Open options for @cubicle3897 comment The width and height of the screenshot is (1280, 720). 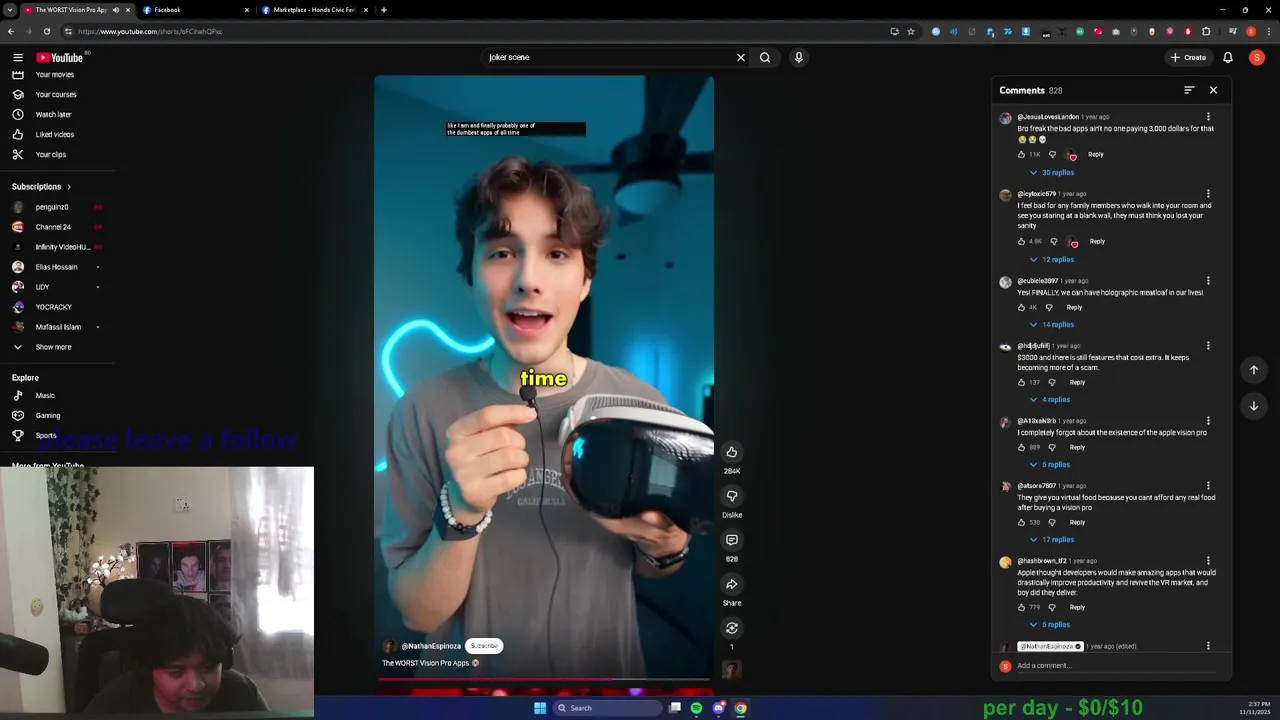(1208, 281)
